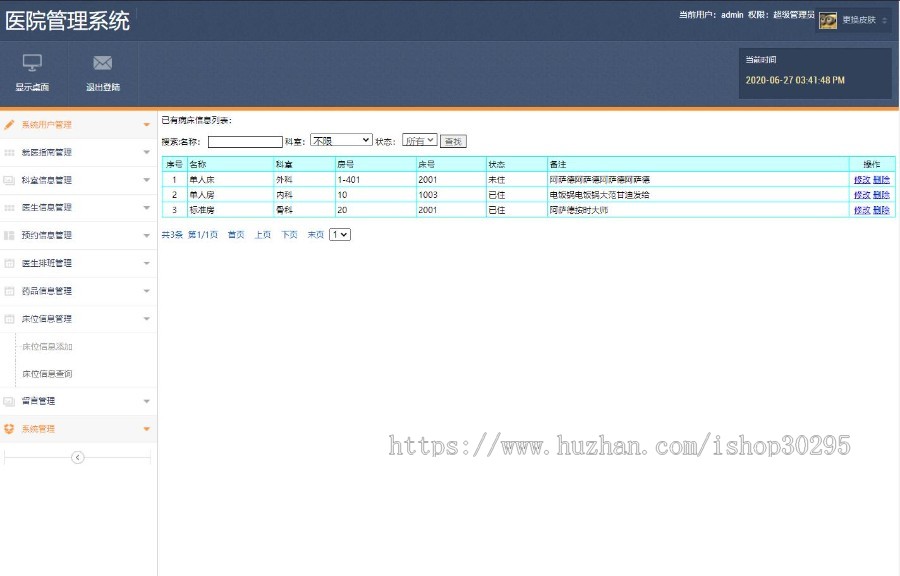Go to 末页 last page link
Image resolution: width=900 pixels, height=576 pixels.
pyautogui.click(x=316, y=235)
